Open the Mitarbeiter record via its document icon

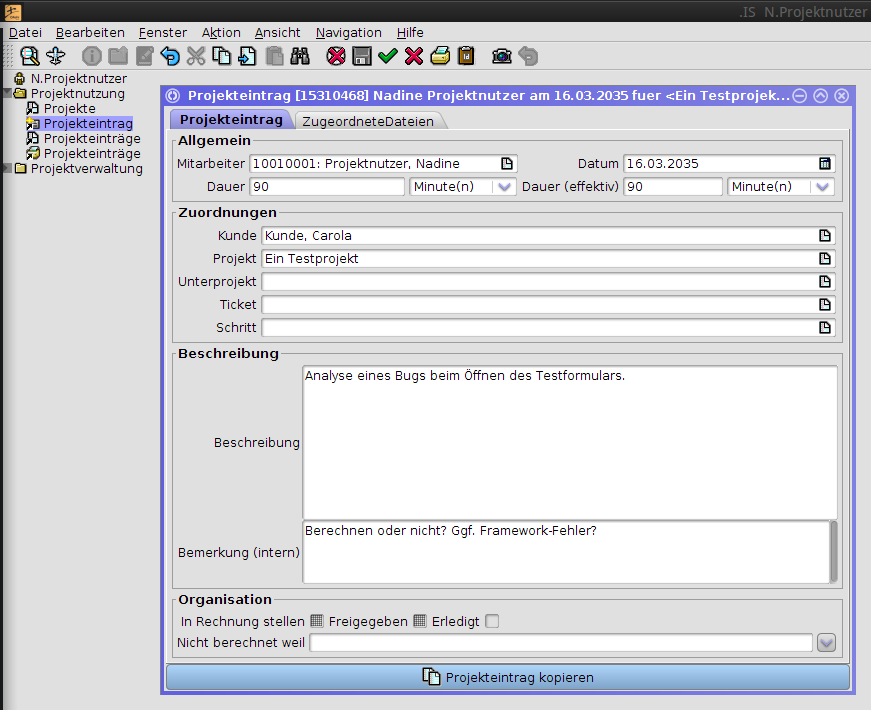[508, 163]
